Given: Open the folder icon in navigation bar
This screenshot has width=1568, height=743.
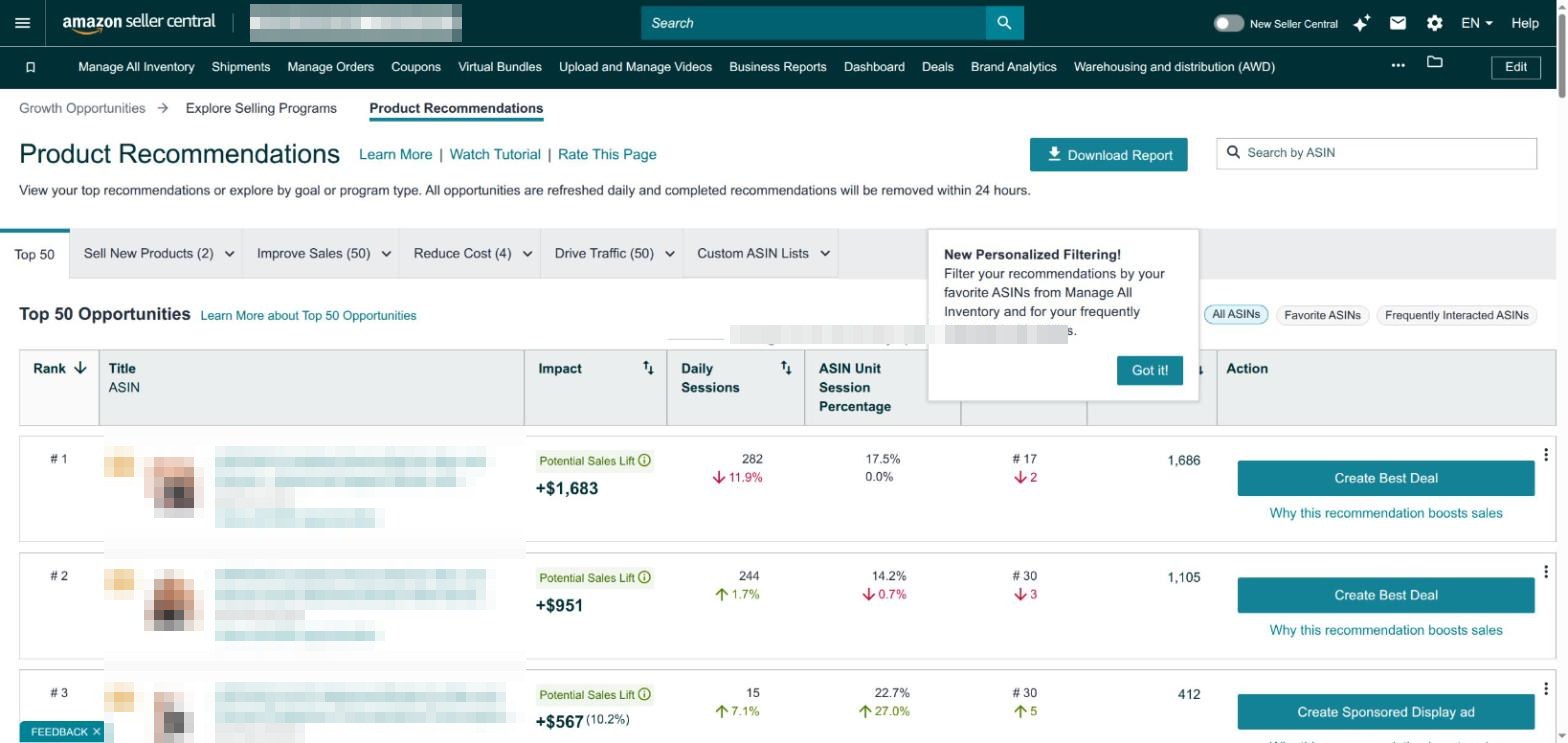Looking at the screenshot, I should pyautogui.click(x=1435, y=63).
